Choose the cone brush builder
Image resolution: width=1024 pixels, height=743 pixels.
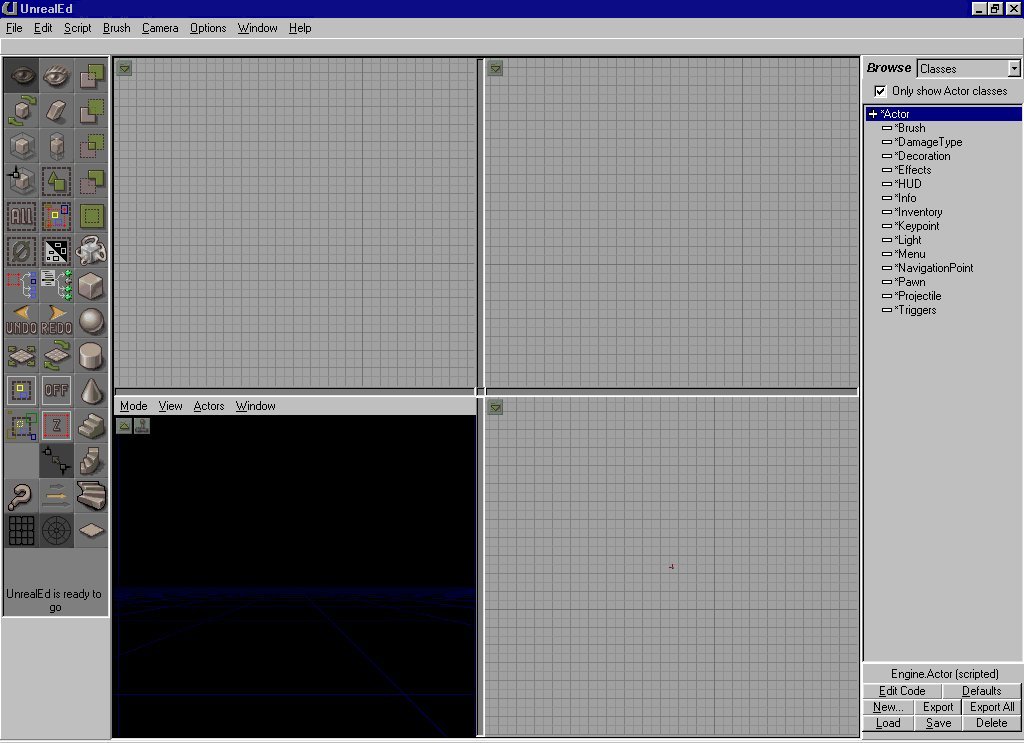coord(91,392)
